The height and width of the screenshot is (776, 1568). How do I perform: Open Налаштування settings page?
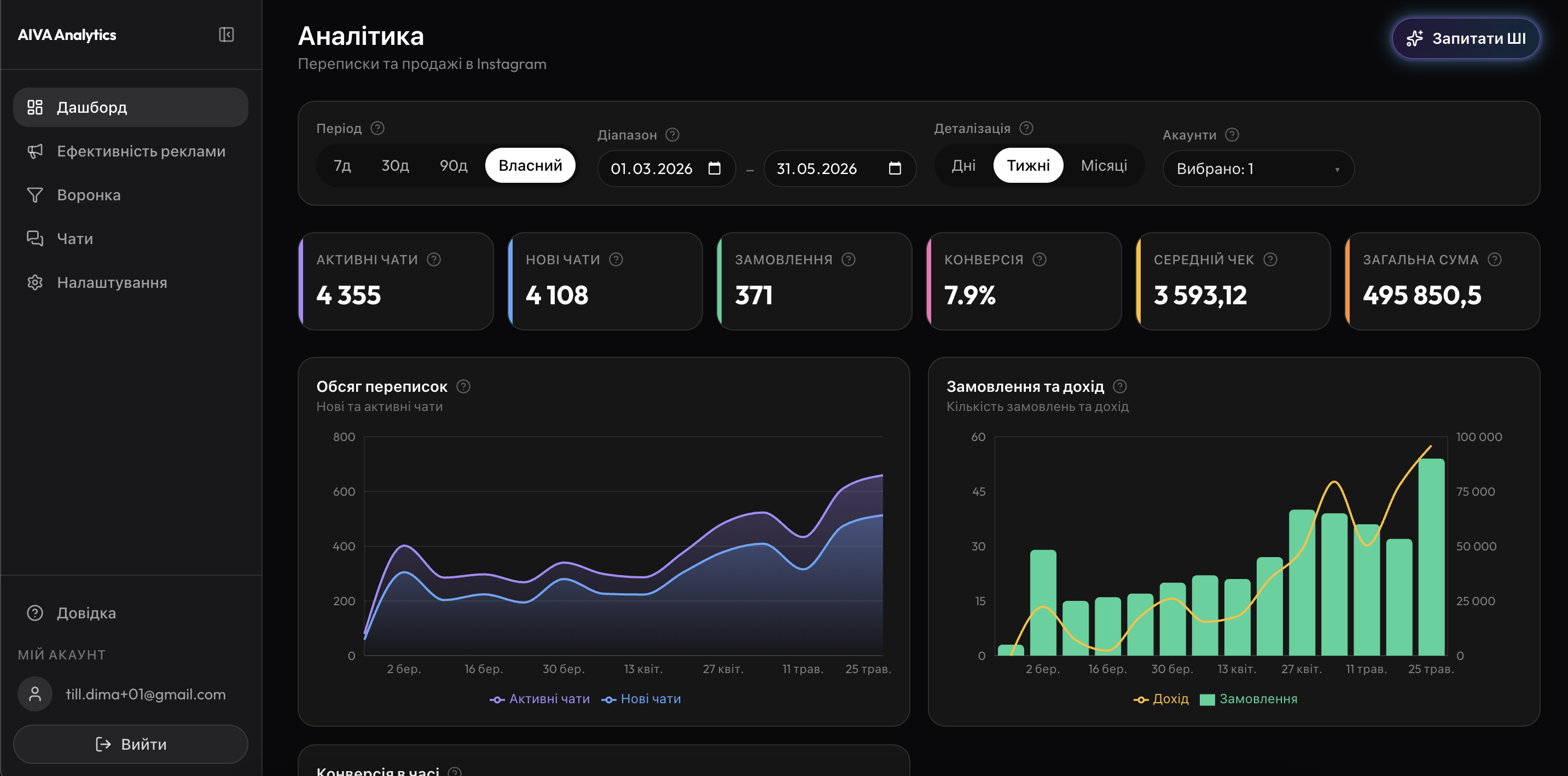tap(131, 282)
